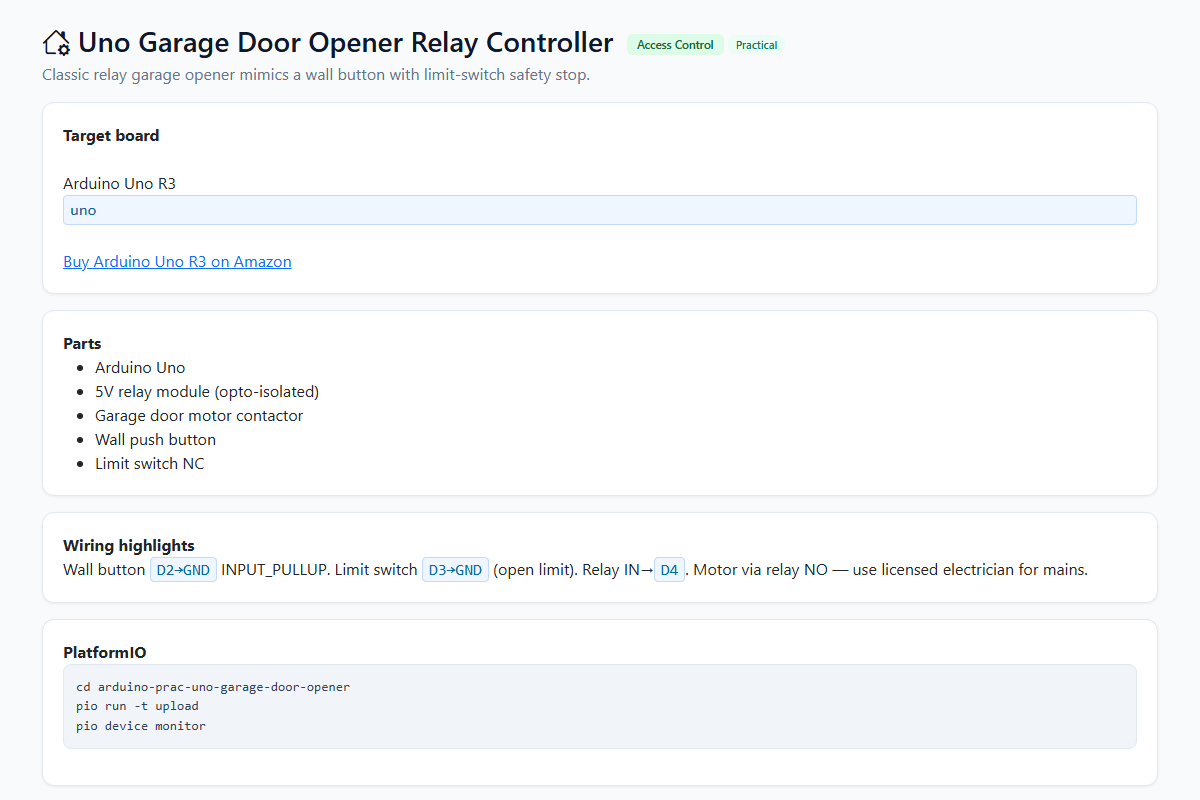Screen dimensions: 1200x800
Task: Click the 'pio run -t upload' line
Action: (137, 706)
